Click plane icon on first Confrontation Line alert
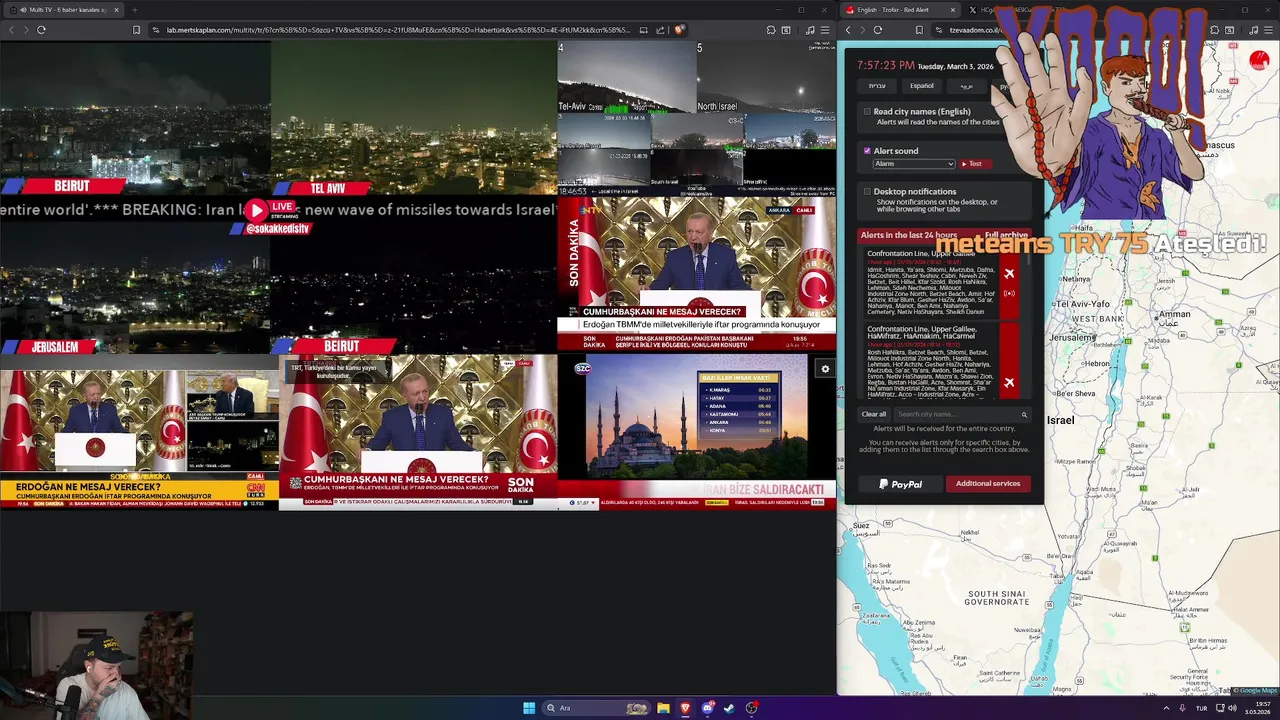 (x=1009, y=274)
